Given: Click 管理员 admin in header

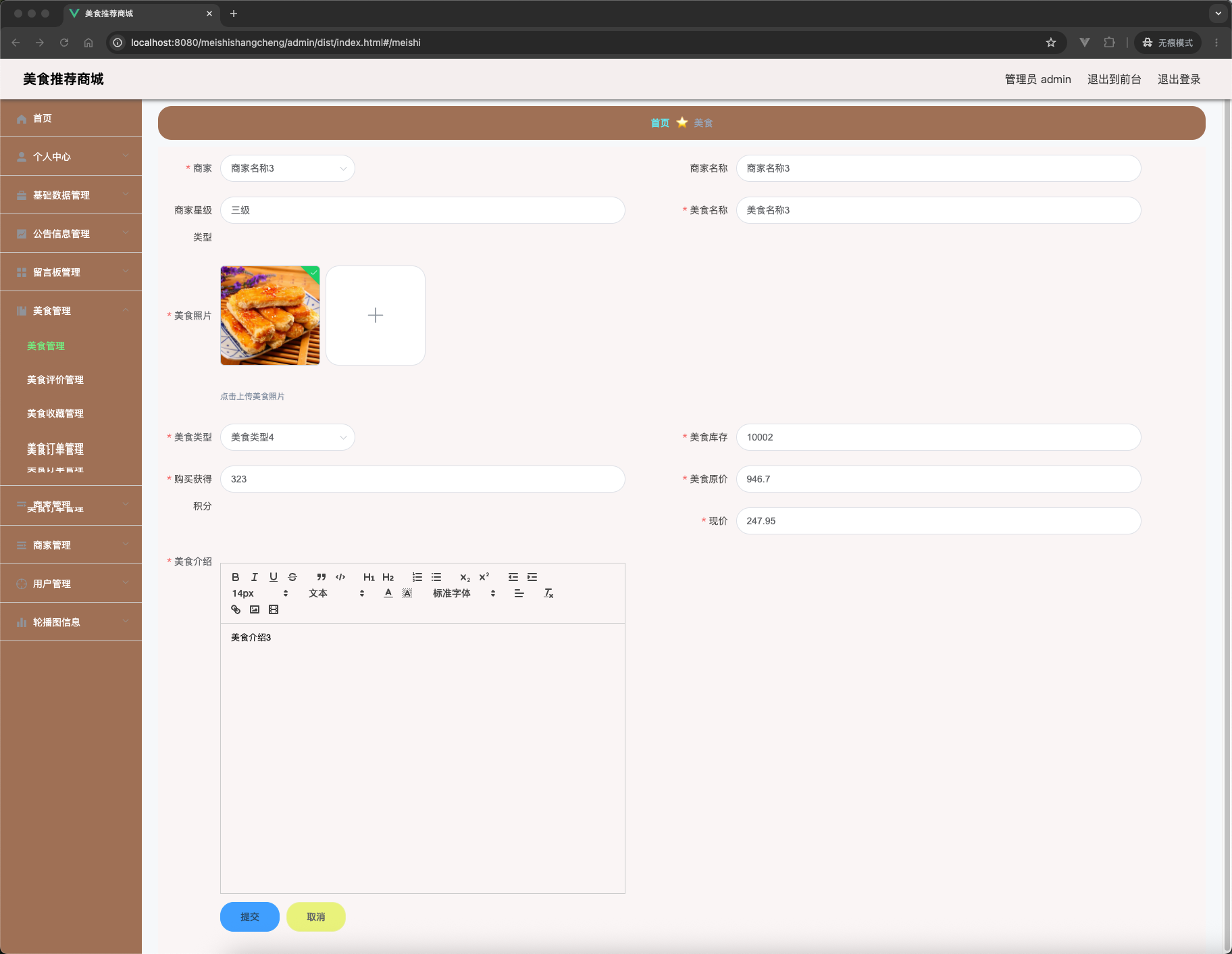Looking at the screenshot, I should pyautogui.click(x=1037, y=79).
